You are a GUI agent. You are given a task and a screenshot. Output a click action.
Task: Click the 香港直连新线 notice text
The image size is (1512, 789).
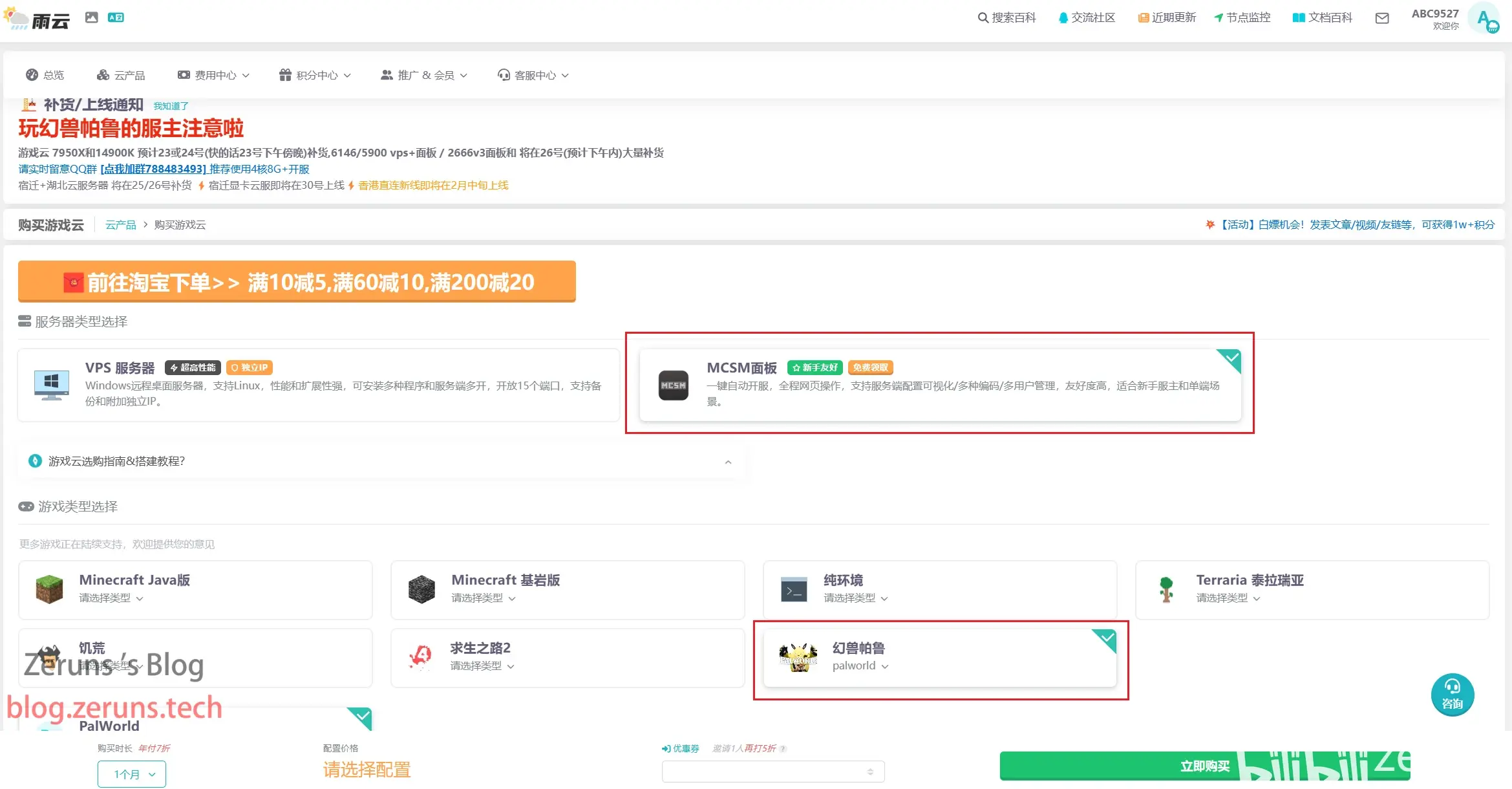pyautogui.click(x=434, y=186)
